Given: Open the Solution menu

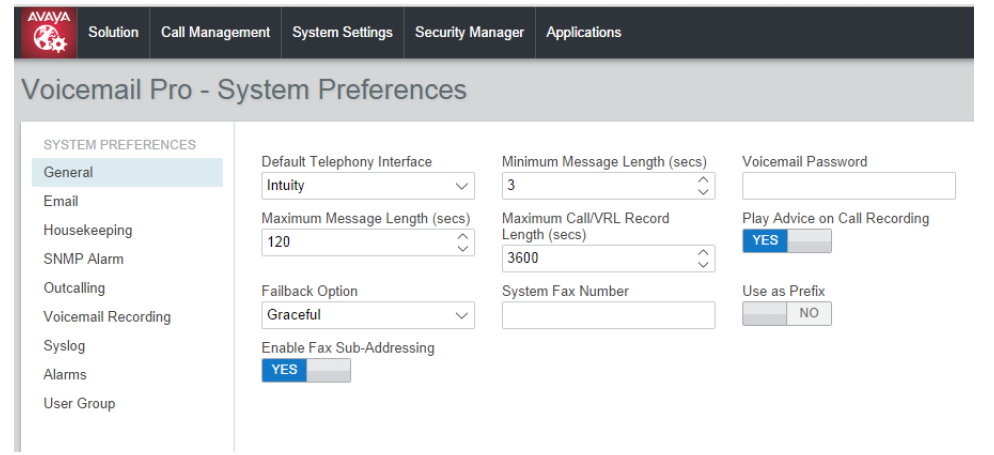Looking at the screenshot, I should [113, 32].
